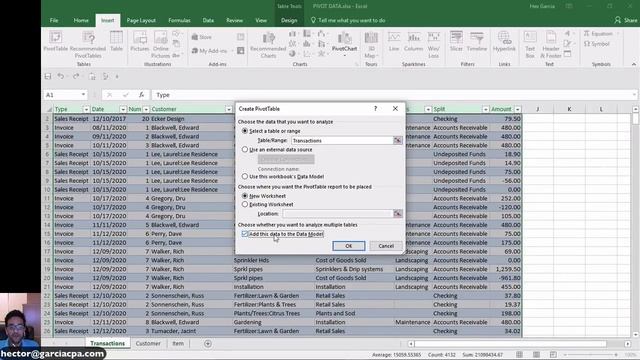Insert Header & Footer
This screenshot has width=640, height=360.
[551, 44]
